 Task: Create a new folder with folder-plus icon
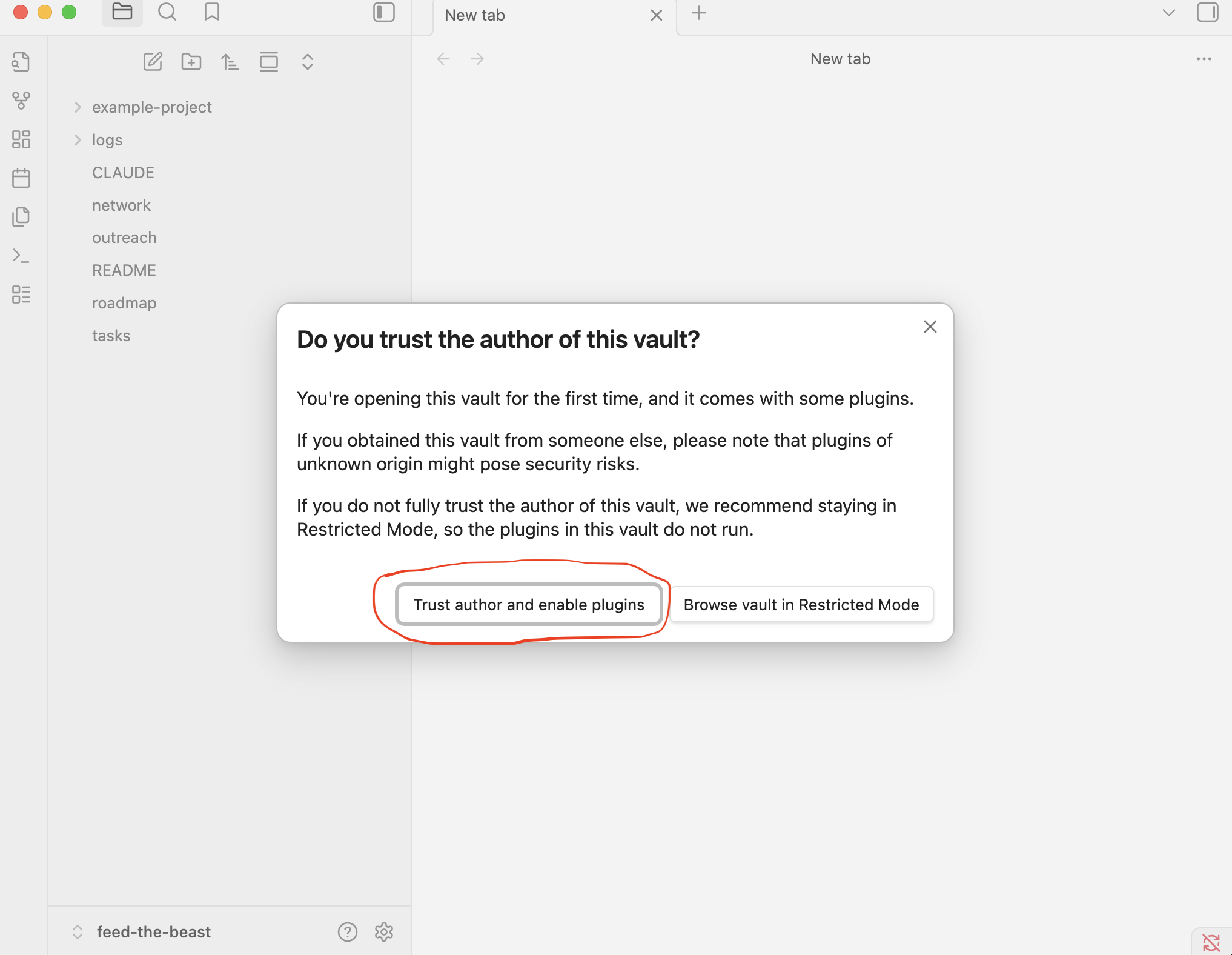pos(191,61)
